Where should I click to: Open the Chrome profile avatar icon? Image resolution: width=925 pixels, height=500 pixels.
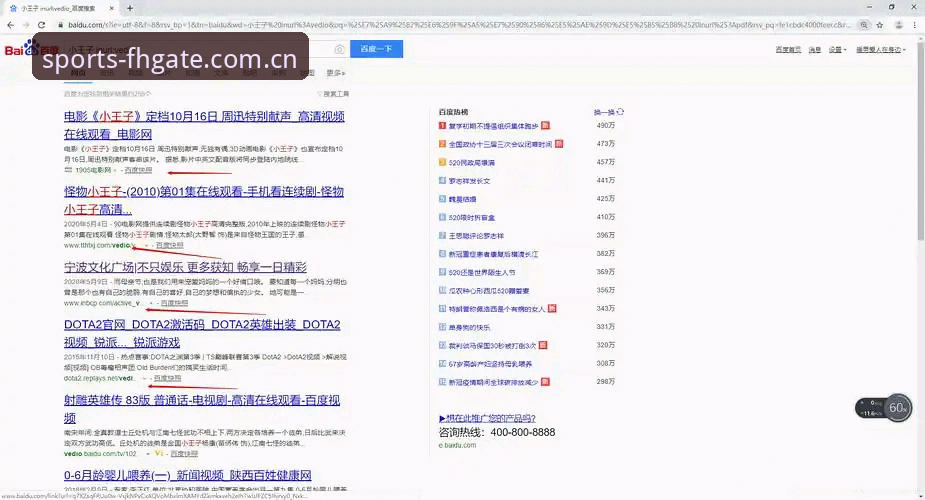898,25
